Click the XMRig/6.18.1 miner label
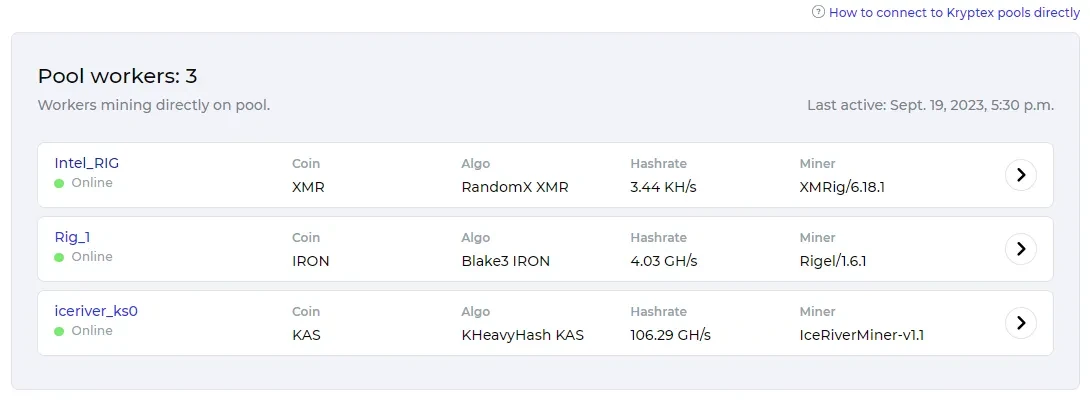Viewport: 1090px width, 401px height. pyautogui.click(x=842, y=187)
